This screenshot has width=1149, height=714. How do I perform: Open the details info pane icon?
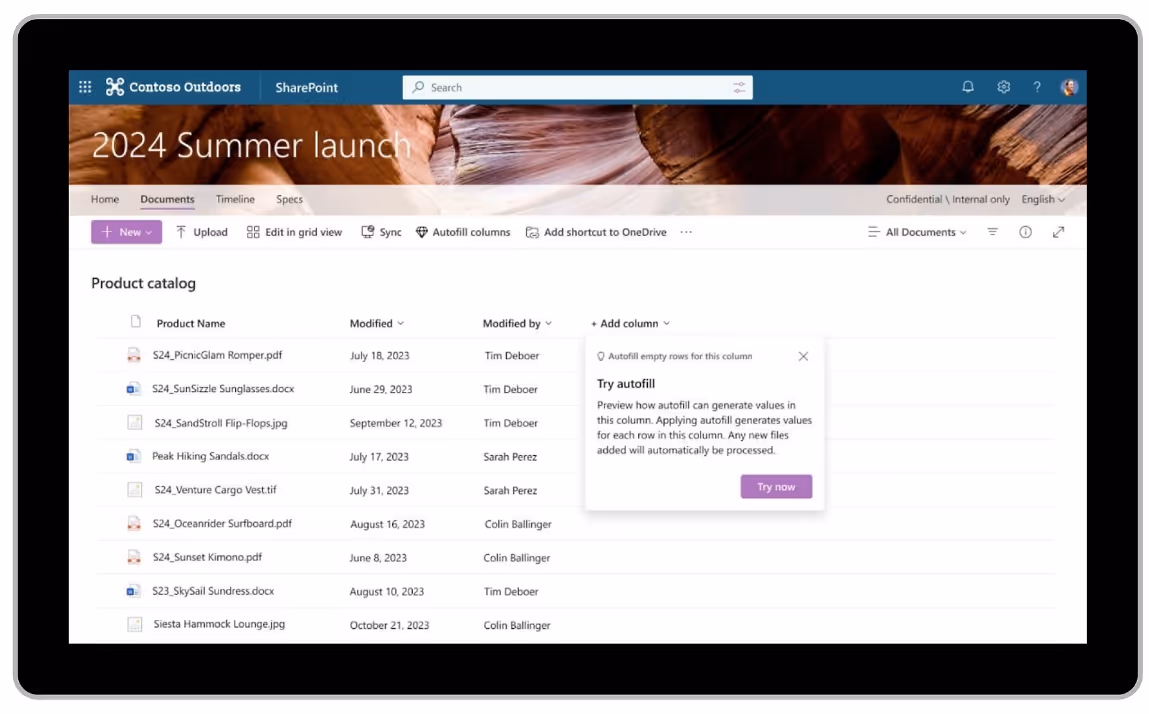pos(1025,232)
